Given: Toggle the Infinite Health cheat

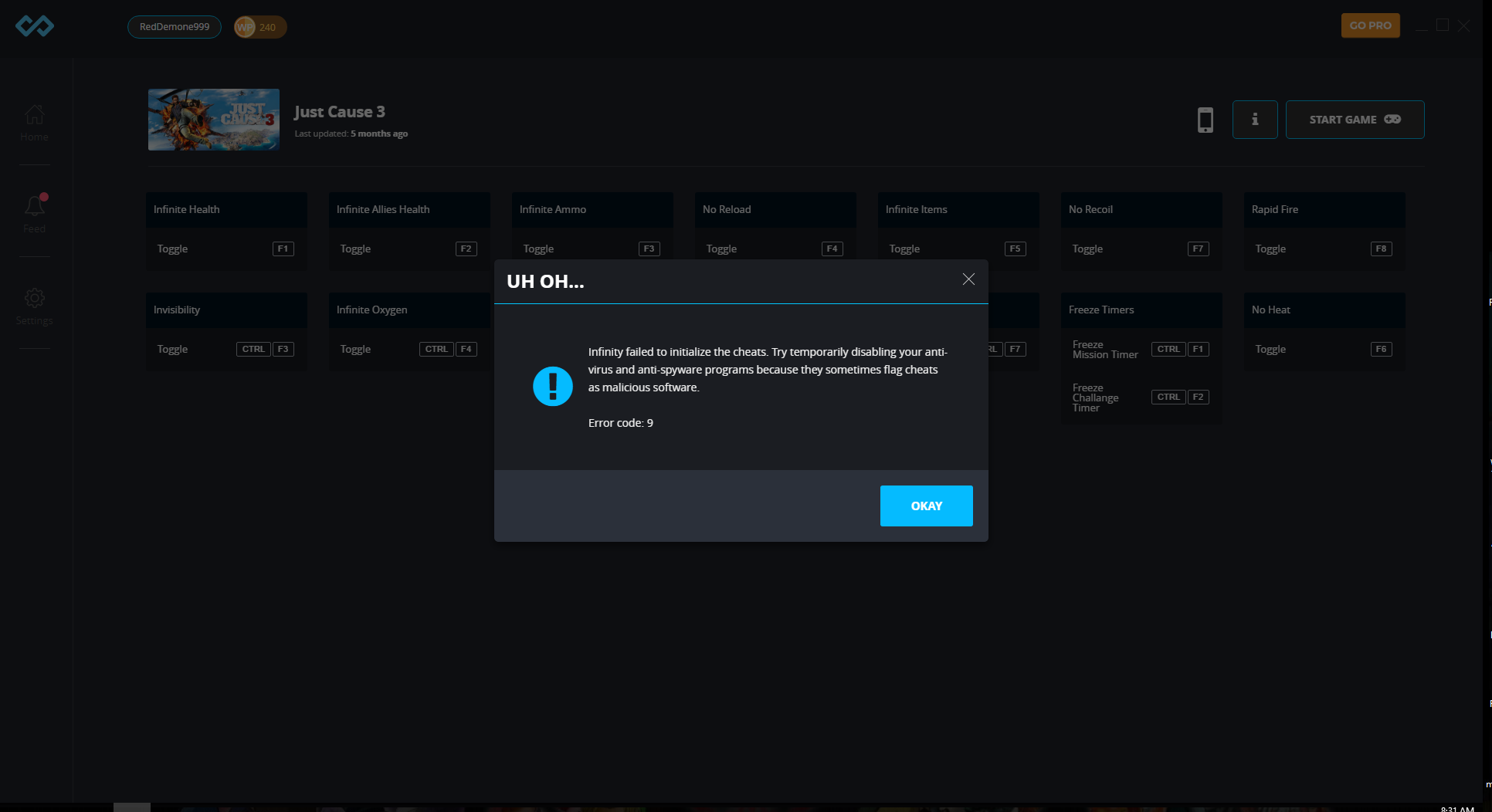Looking at the screenshot, I should pos(172,249).
